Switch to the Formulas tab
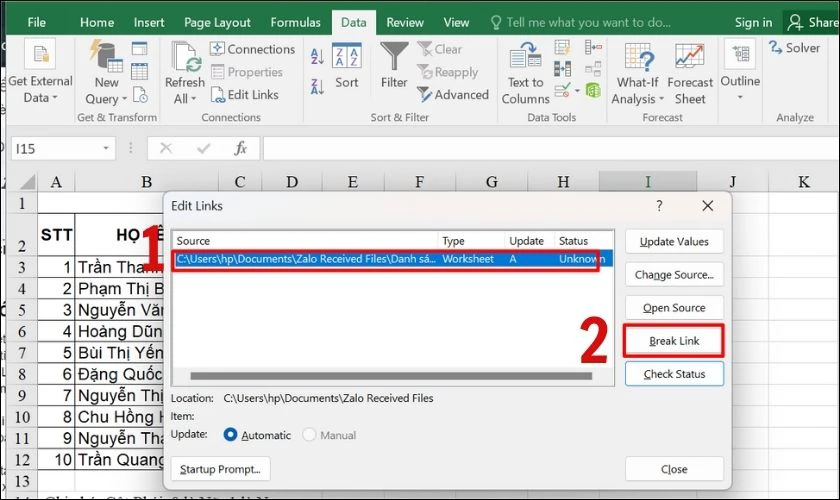The width and height of the screenshot is (840, 500). 295,23
